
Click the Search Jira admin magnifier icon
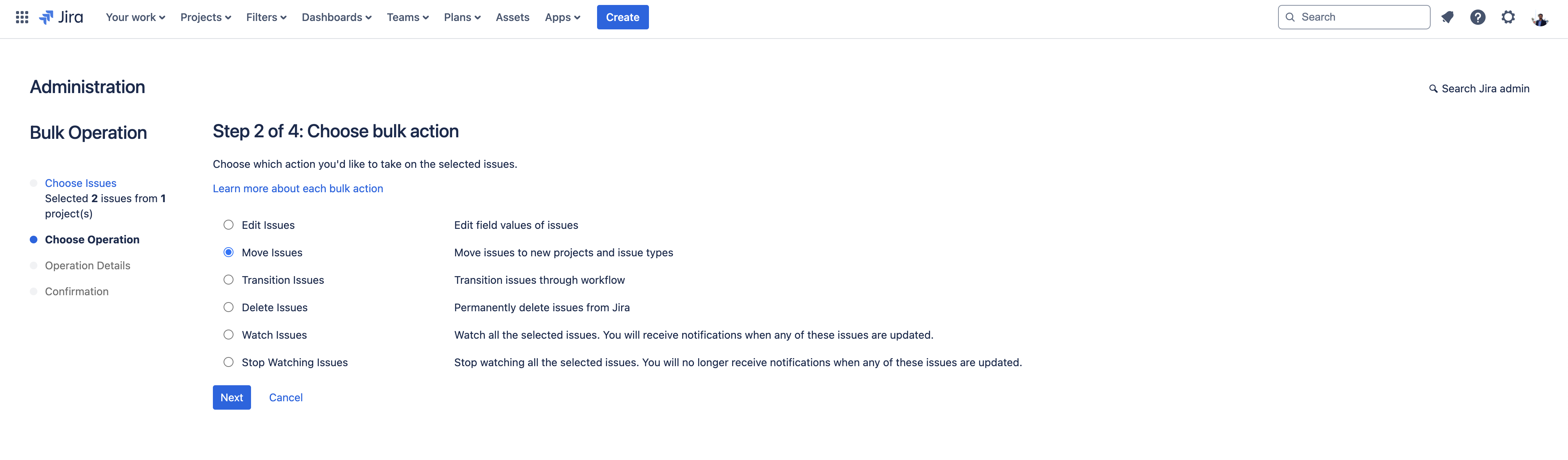pos(1433,88)
